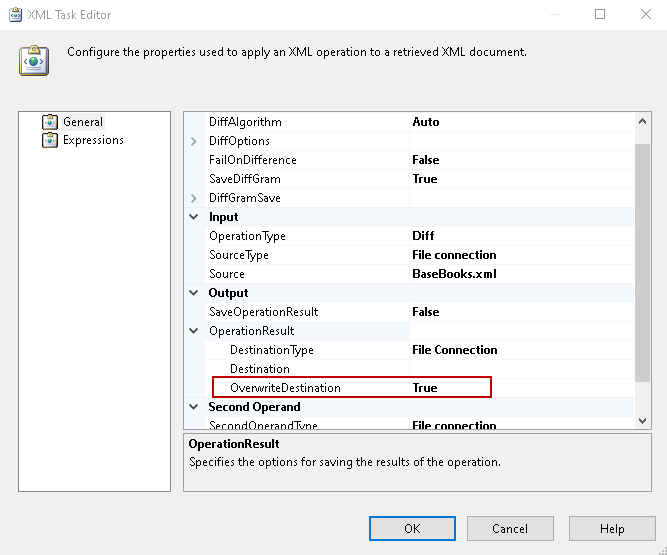
Task: Collapse the Output category
Action: [x=194, y=293]
